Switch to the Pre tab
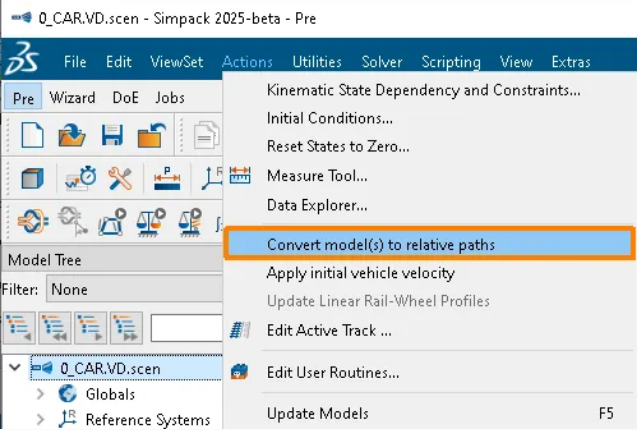Screen dimensions: 637x430 [23, 98]
